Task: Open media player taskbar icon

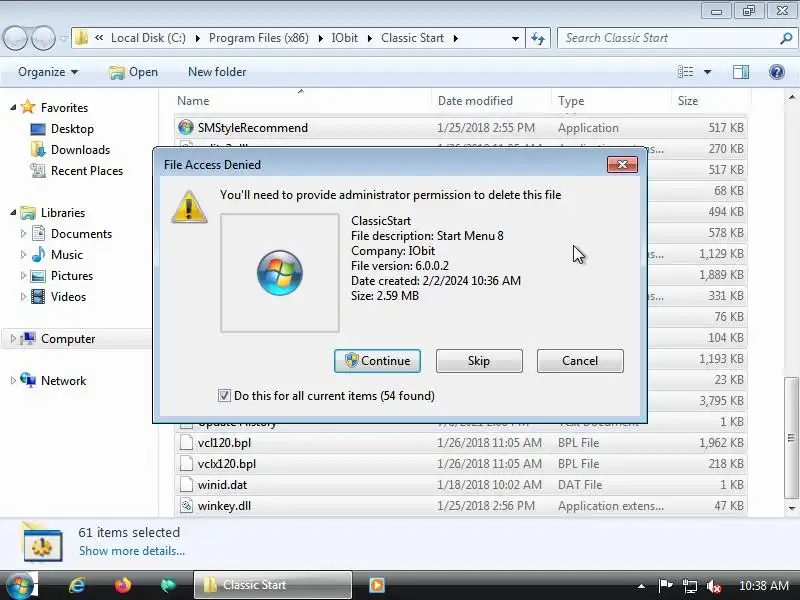Action: [377, 585]
